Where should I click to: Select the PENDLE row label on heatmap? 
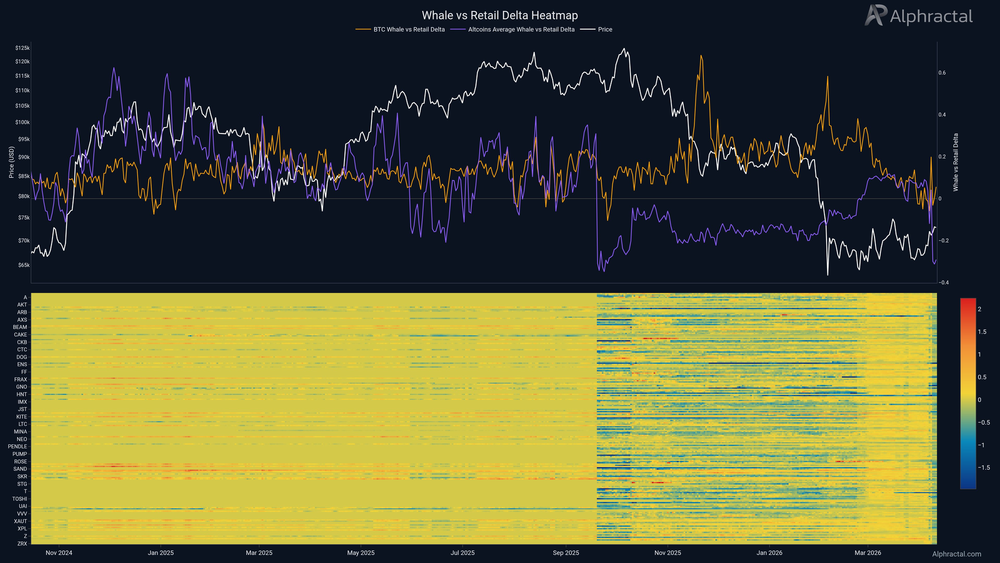(18, 446)
